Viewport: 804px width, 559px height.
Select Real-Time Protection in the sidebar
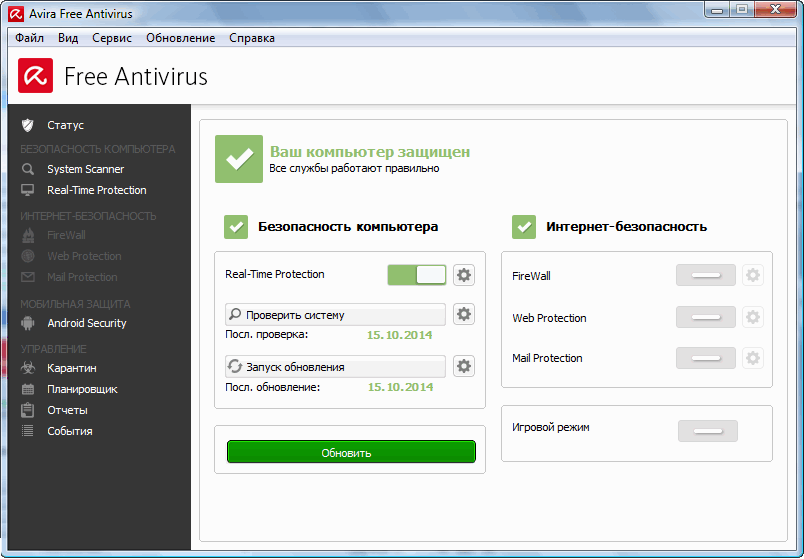(x=98, y=190)
